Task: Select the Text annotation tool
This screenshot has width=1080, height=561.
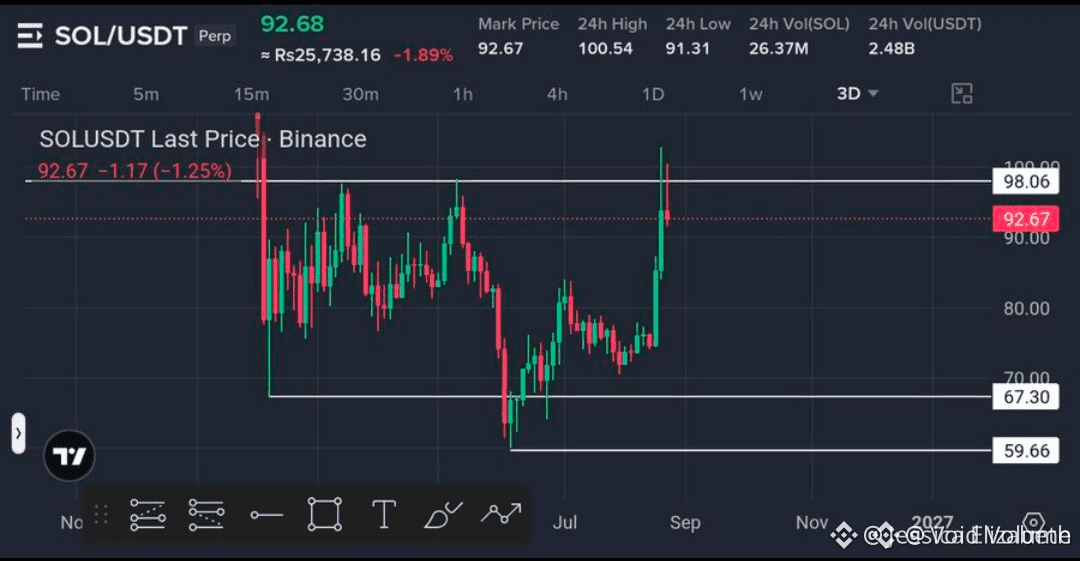Action: [x=384, y=514]
